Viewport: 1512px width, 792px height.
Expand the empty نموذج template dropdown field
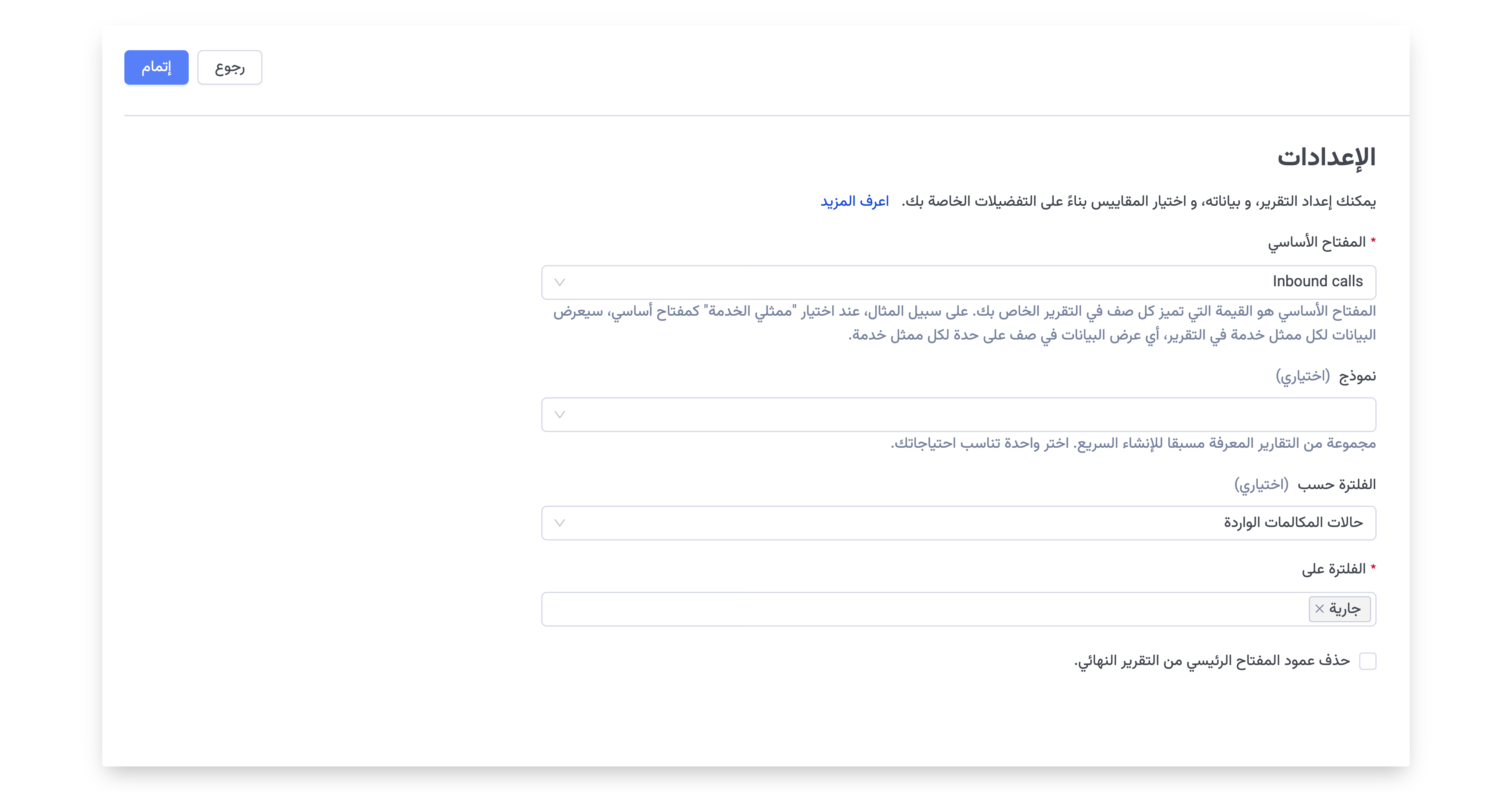coord(958,415)
